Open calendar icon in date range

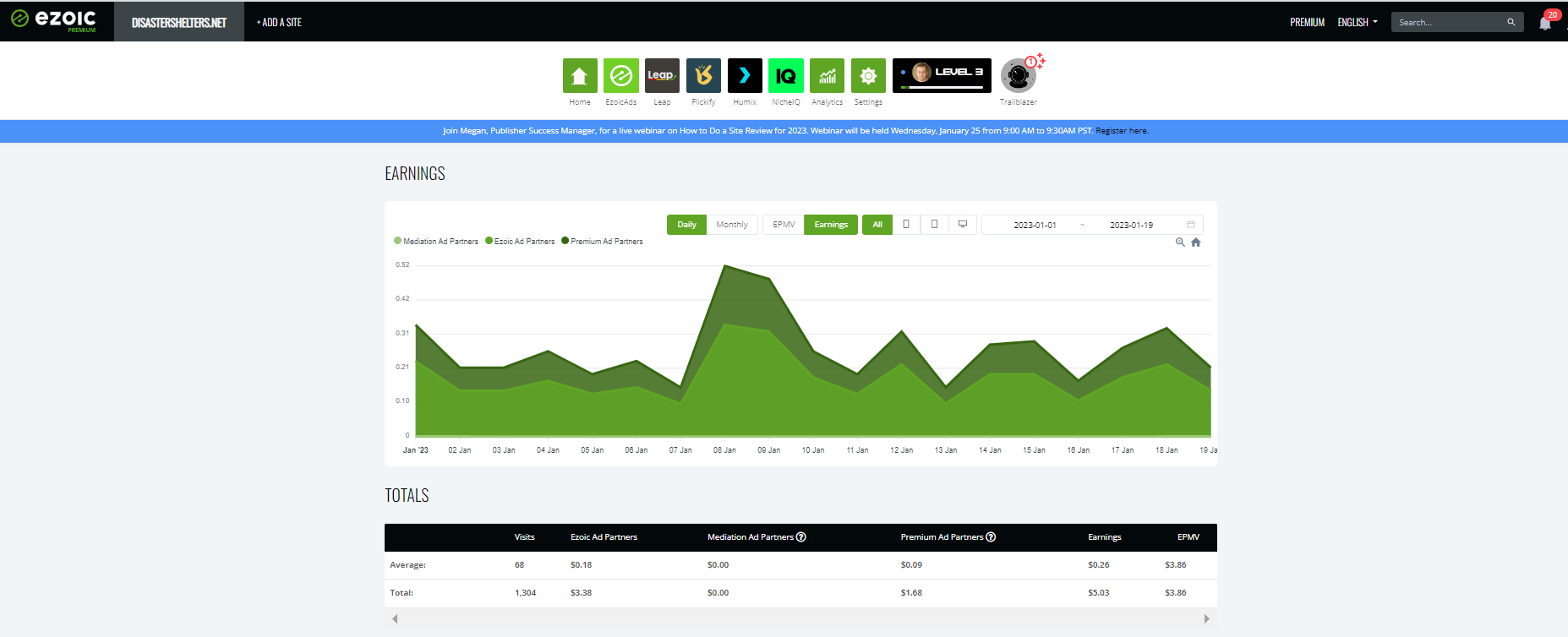click(x=1191, y=225)
